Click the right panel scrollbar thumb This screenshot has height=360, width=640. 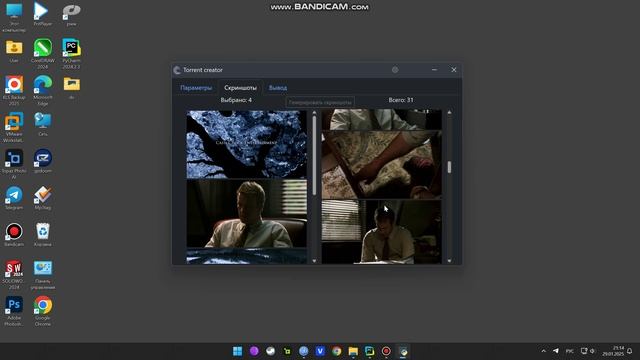click(x=449, y=167)
